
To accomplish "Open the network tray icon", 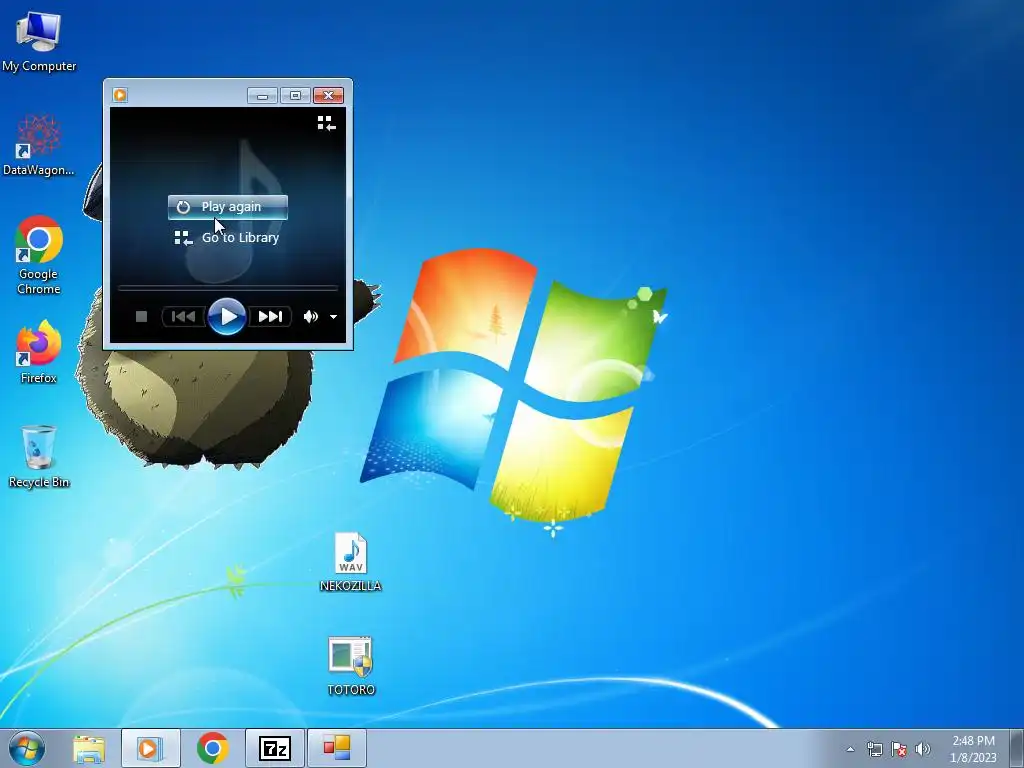I will pos(874,749).
